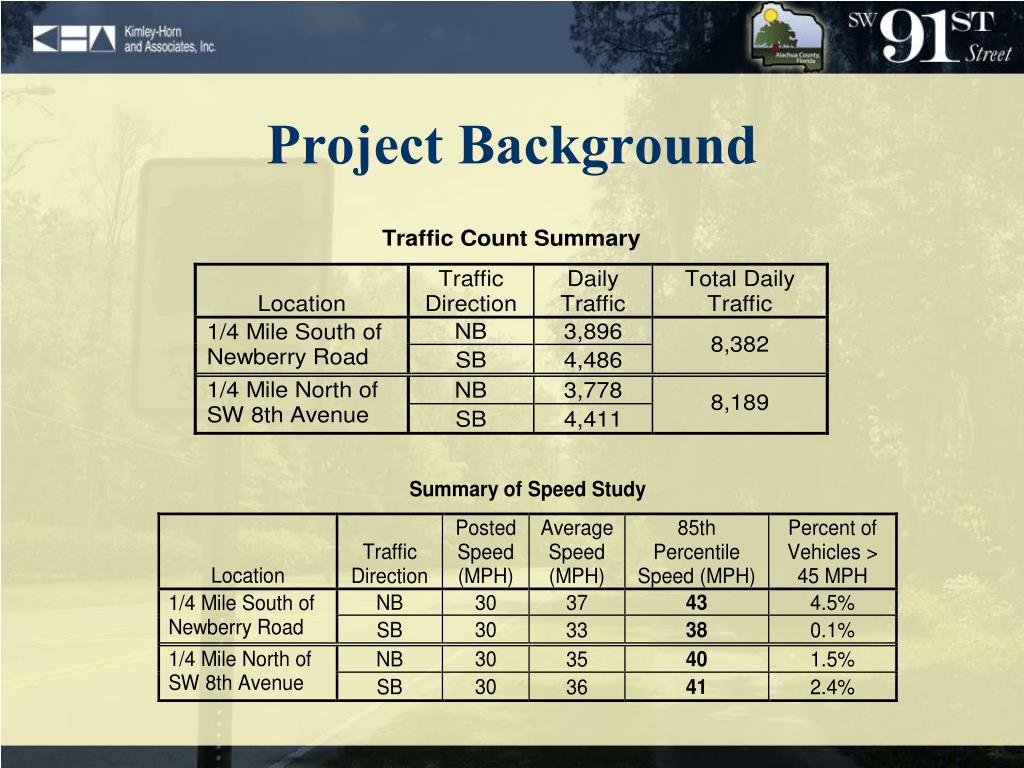Image resolution: width=1024 pixels, height=768 pixels.
Task: Select 85th percentile speed value 40
Action: [696, 659]
